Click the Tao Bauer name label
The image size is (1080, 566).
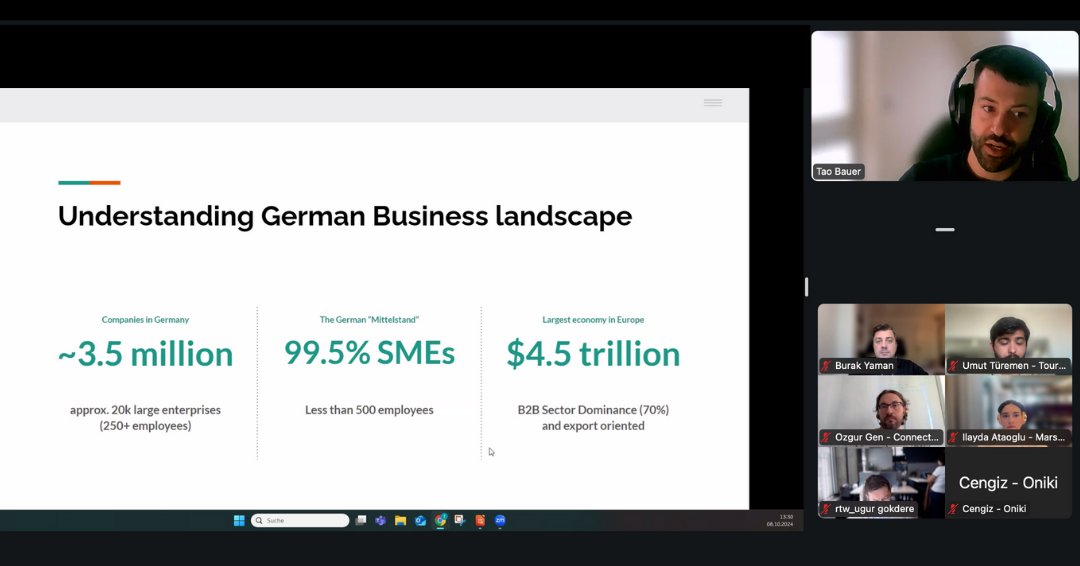[x=838, y=171]
